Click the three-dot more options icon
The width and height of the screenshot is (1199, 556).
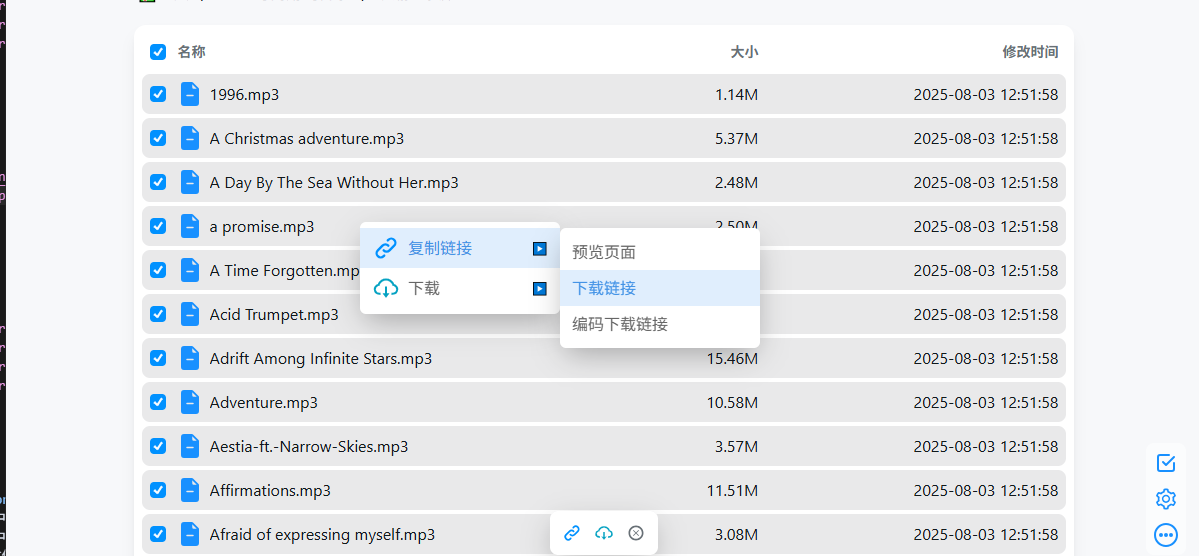[1165, 535]
